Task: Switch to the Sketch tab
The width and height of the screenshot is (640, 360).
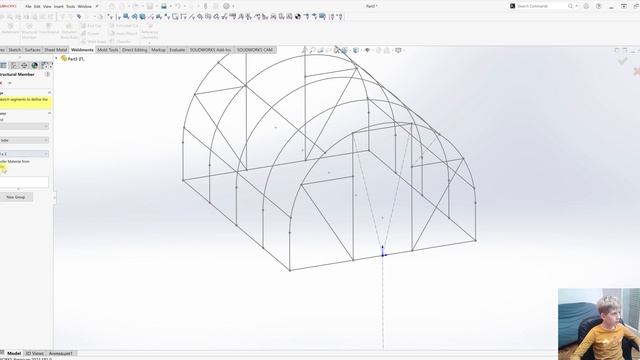Action: [x=15, y=50]
